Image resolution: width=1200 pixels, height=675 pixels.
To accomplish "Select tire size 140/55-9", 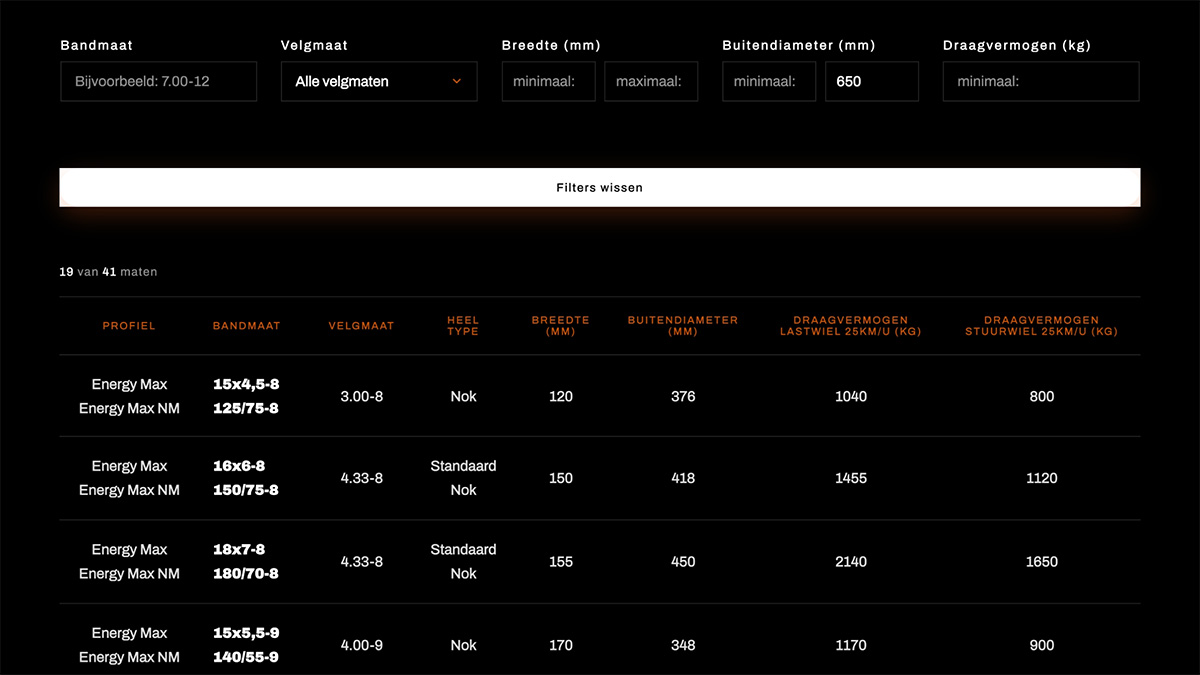I will (246, 657).
